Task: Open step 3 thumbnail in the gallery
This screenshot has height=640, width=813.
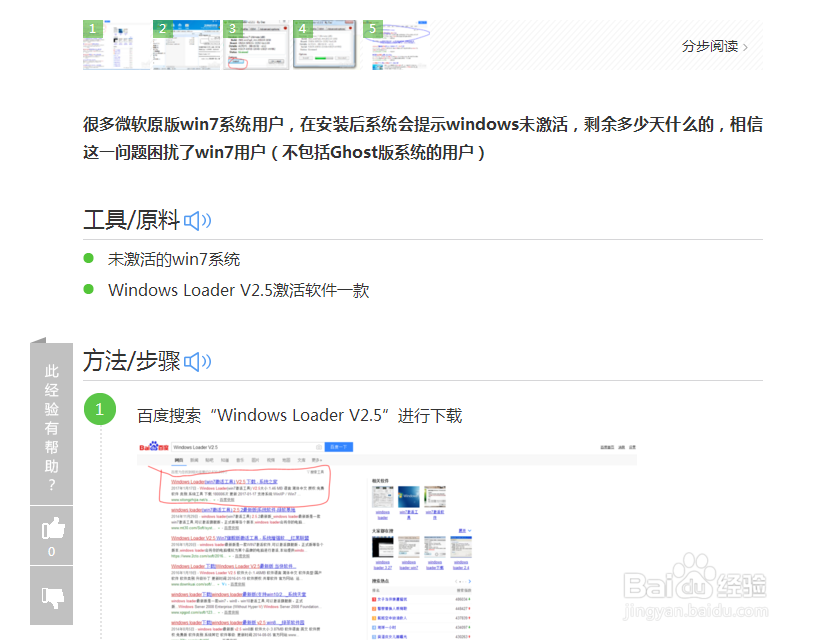Action: tap(257, 45)
